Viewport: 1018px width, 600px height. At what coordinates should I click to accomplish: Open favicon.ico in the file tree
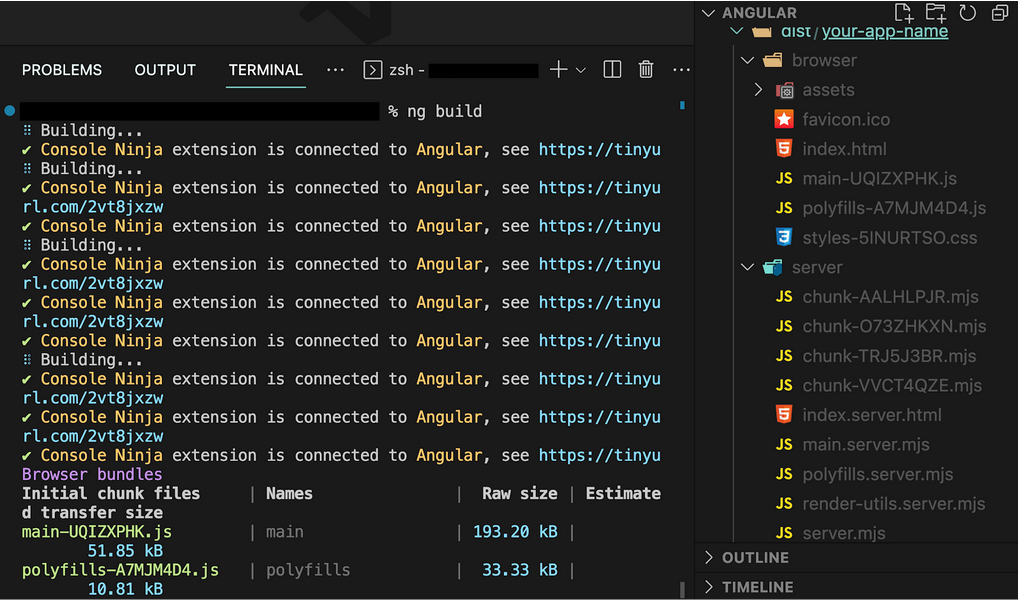pyautogui.click(x=846, y=119)
